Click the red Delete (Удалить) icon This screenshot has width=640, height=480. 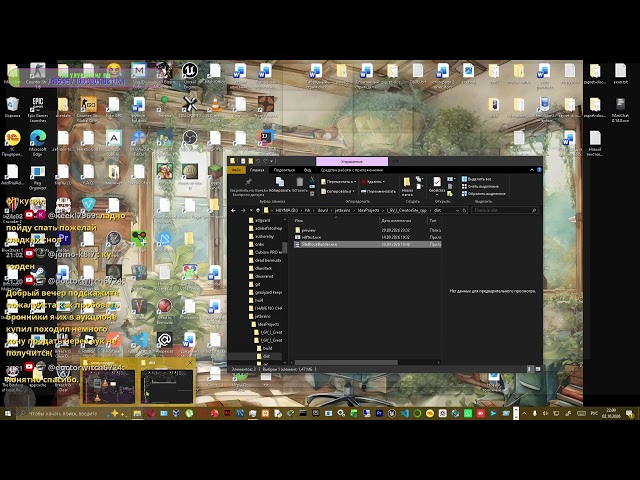point(364,182)
